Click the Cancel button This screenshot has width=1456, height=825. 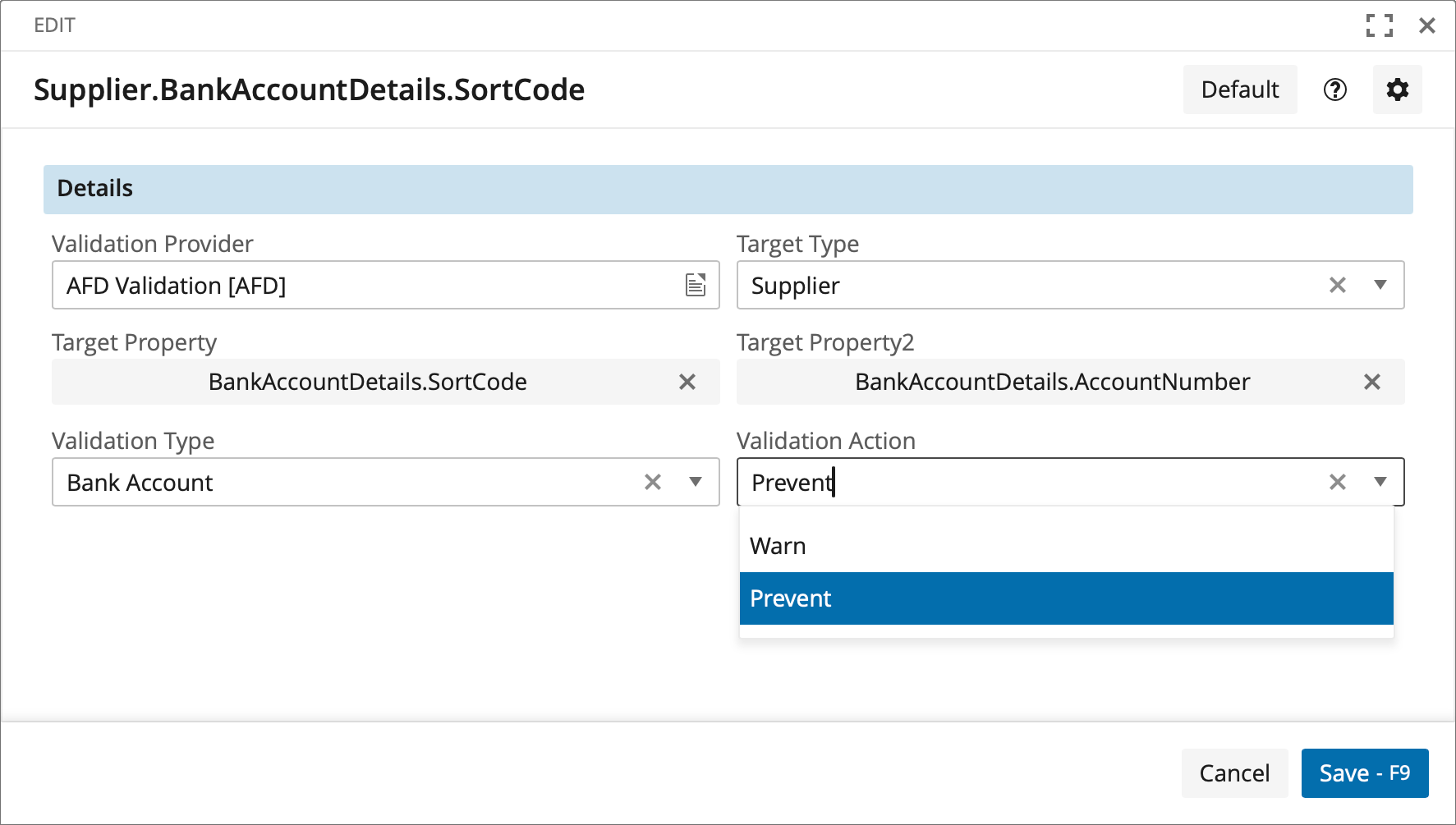tap(1233, 773)
